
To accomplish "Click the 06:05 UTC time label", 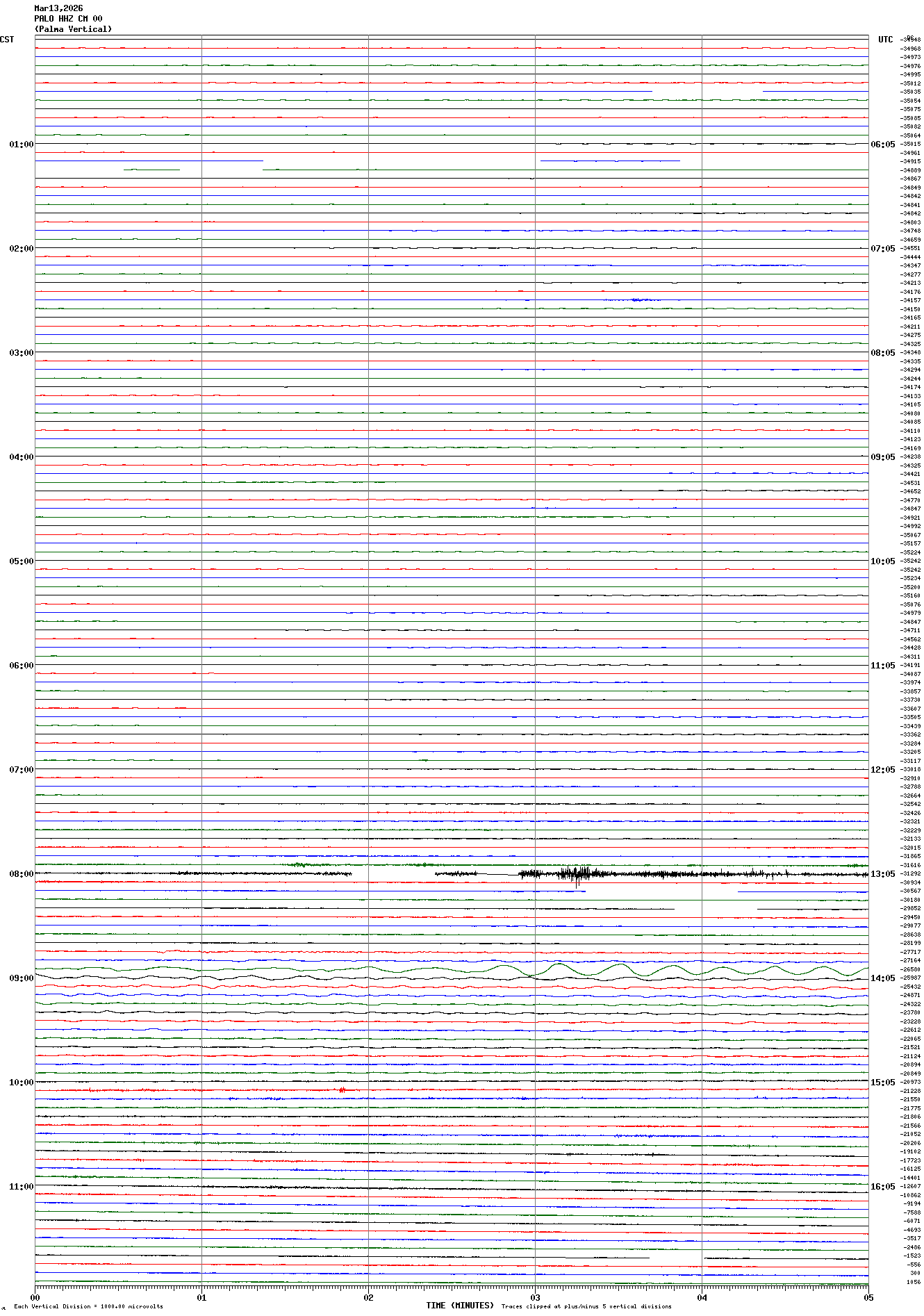I will tap(883, 145).
